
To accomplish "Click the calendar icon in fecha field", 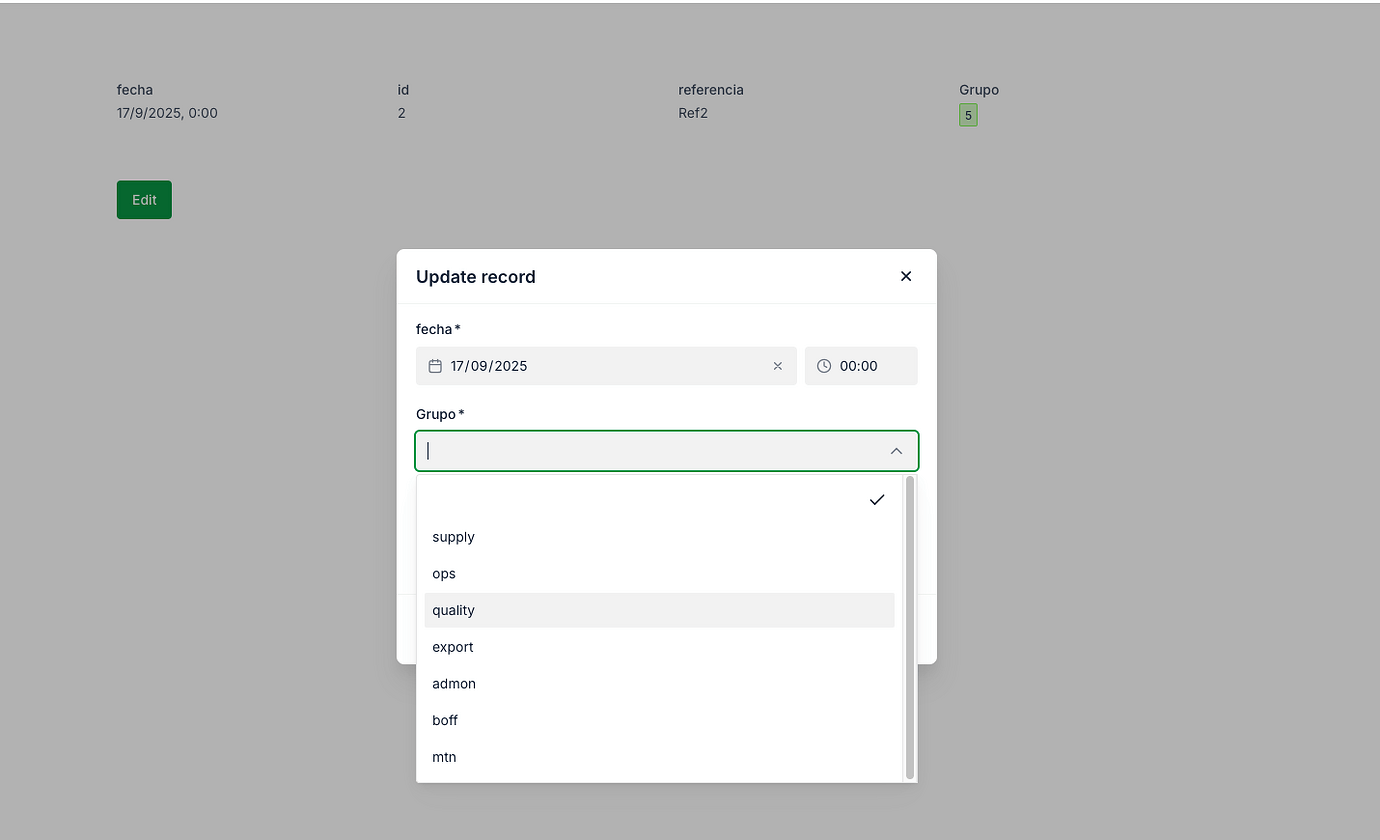I will click(435, 366).
